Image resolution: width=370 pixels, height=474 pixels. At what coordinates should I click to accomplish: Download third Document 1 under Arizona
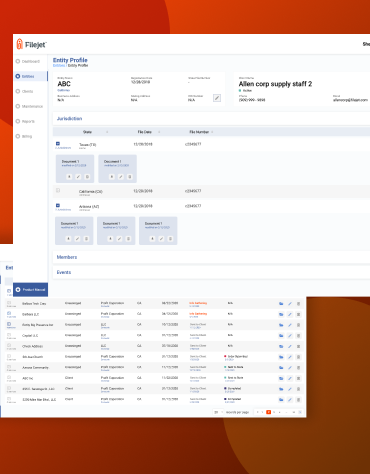point(152,239)
